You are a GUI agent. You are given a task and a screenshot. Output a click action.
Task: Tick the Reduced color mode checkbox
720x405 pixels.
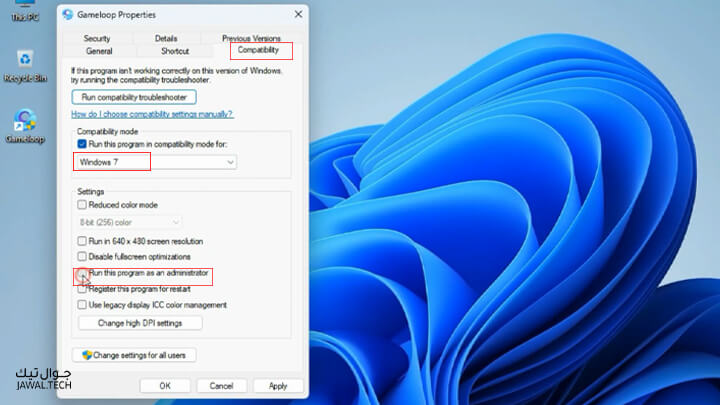tap(82, 205)
